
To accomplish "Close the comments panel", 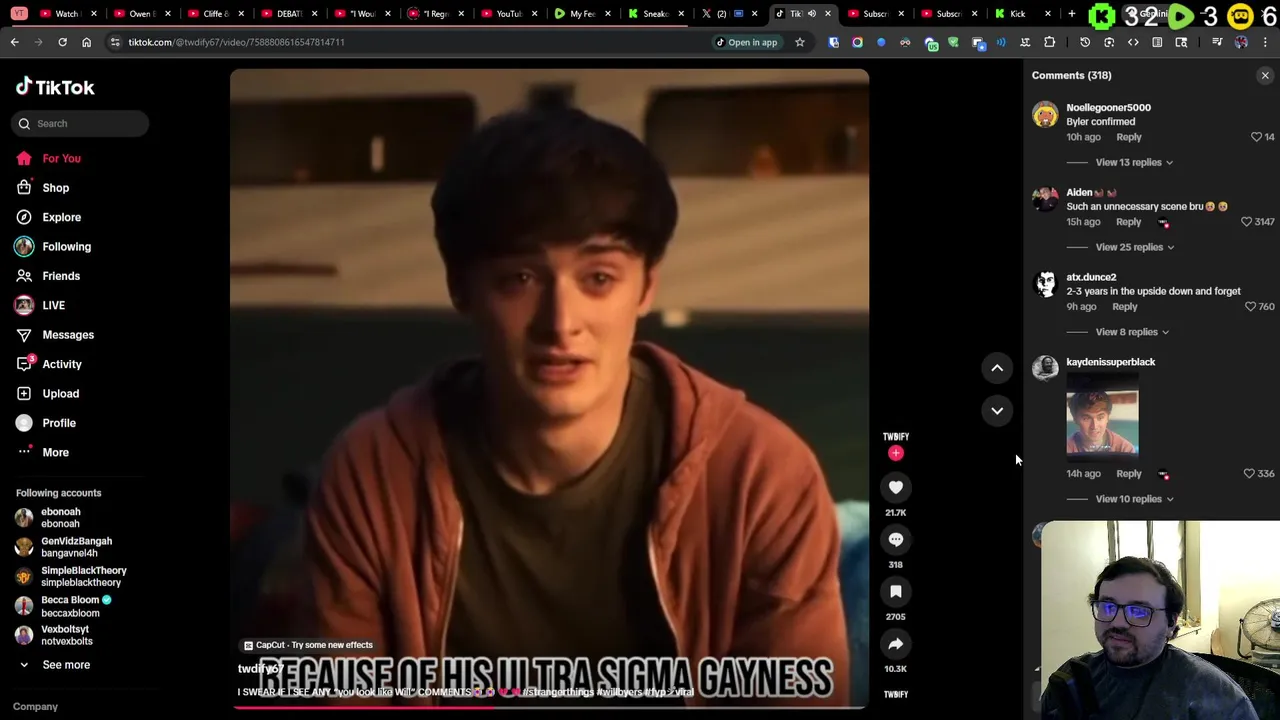I will pyautogui.click(x=1265, y=76).
